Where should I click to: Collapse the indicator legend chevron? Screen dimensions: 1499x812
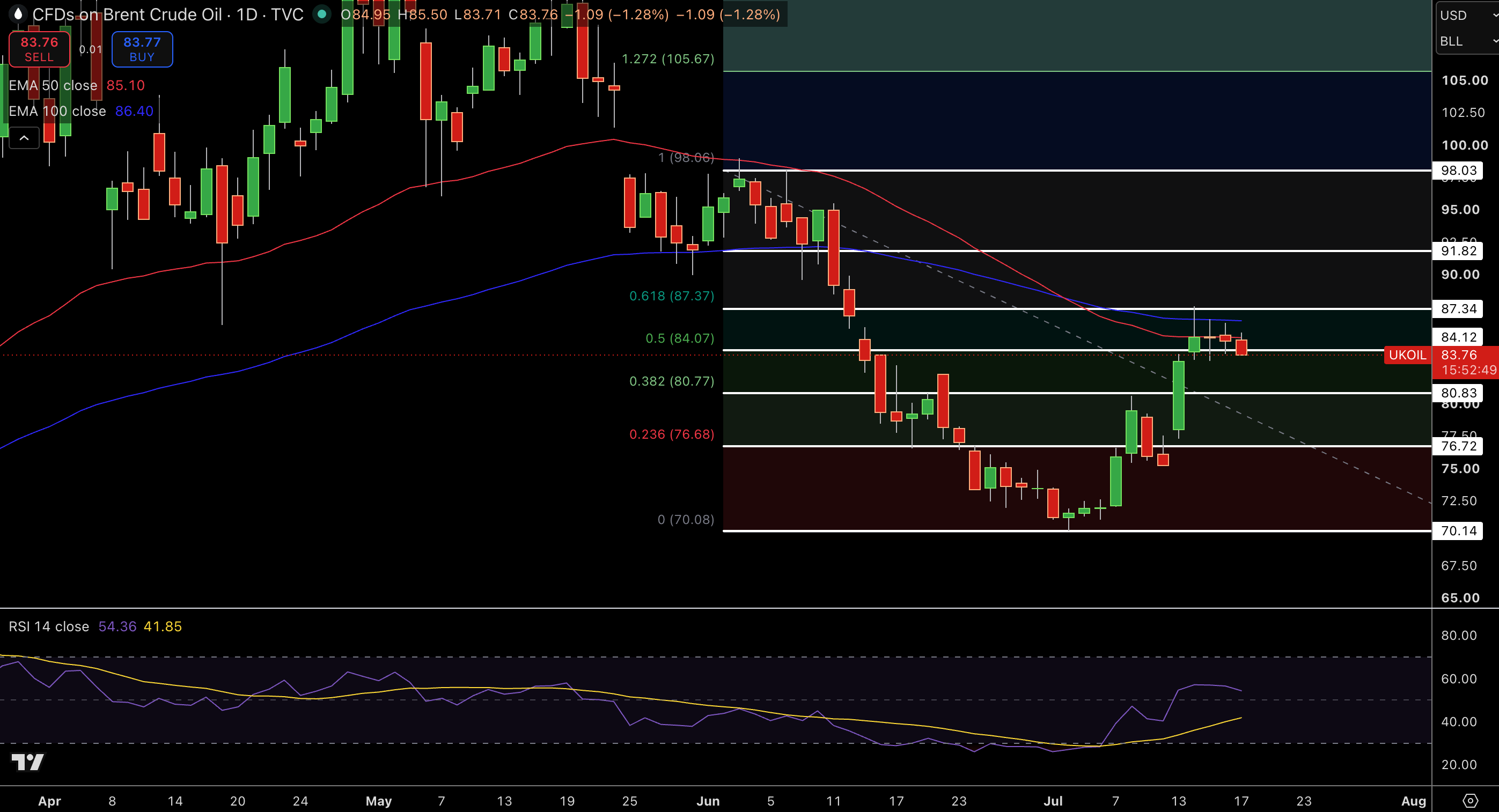[24, 138]
